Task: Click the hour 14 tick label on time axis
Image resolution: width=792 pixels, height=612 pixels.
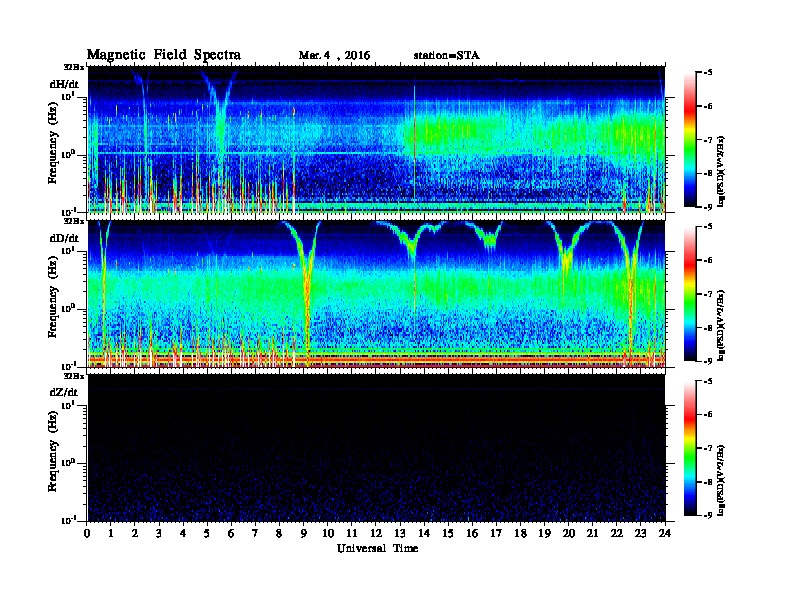Action: point(424,533)
